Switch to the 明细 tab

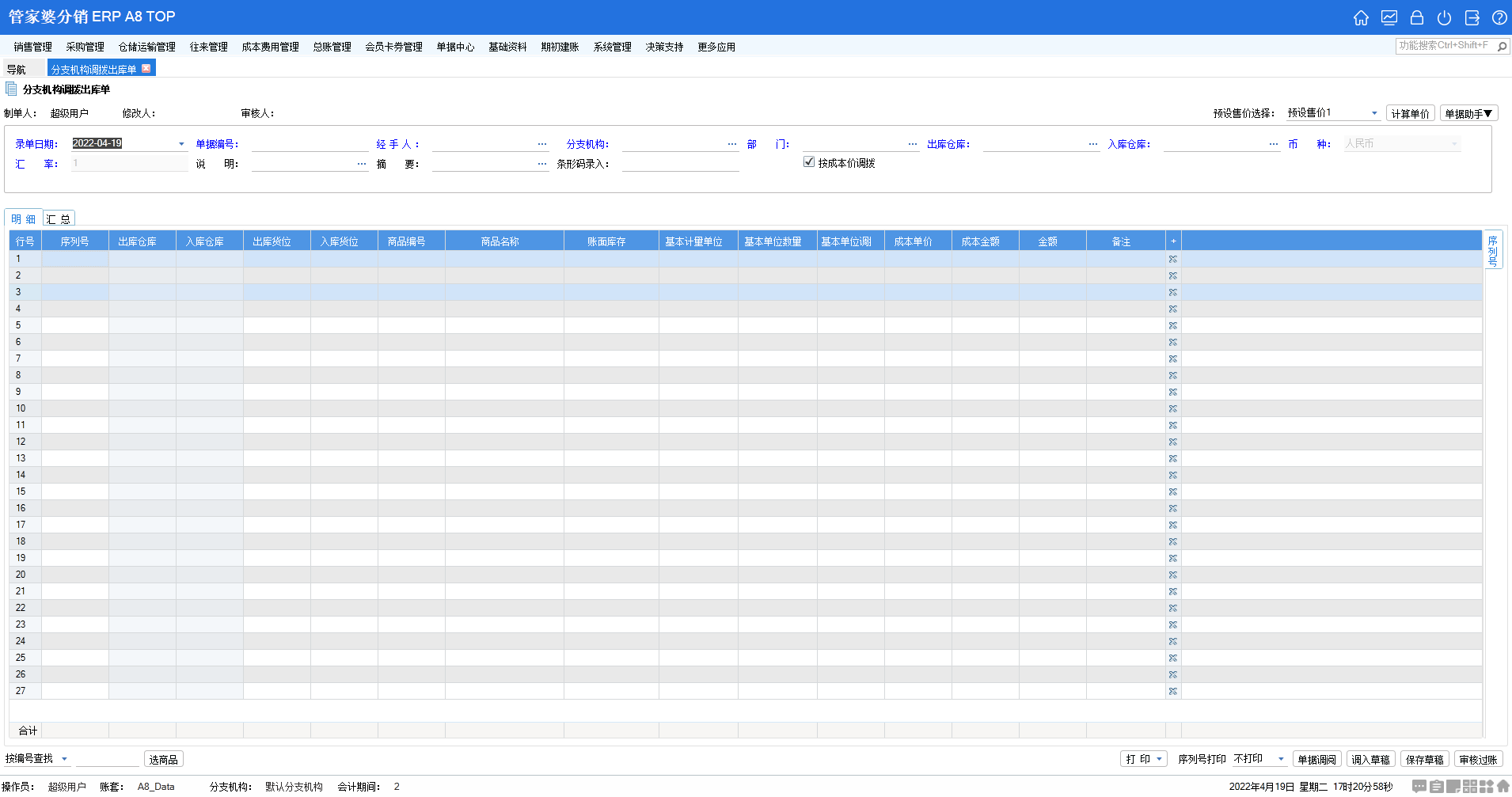coord(24,219)
